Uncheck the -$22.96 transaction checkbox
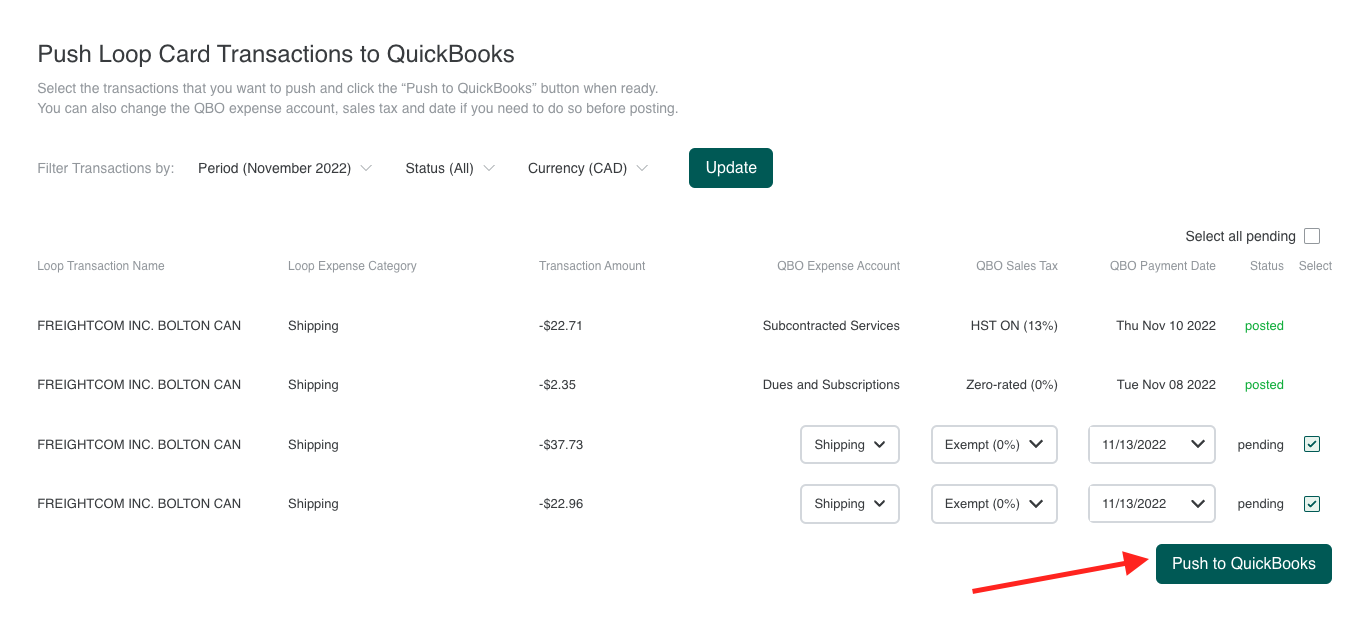 click(x=1312, y=504)
